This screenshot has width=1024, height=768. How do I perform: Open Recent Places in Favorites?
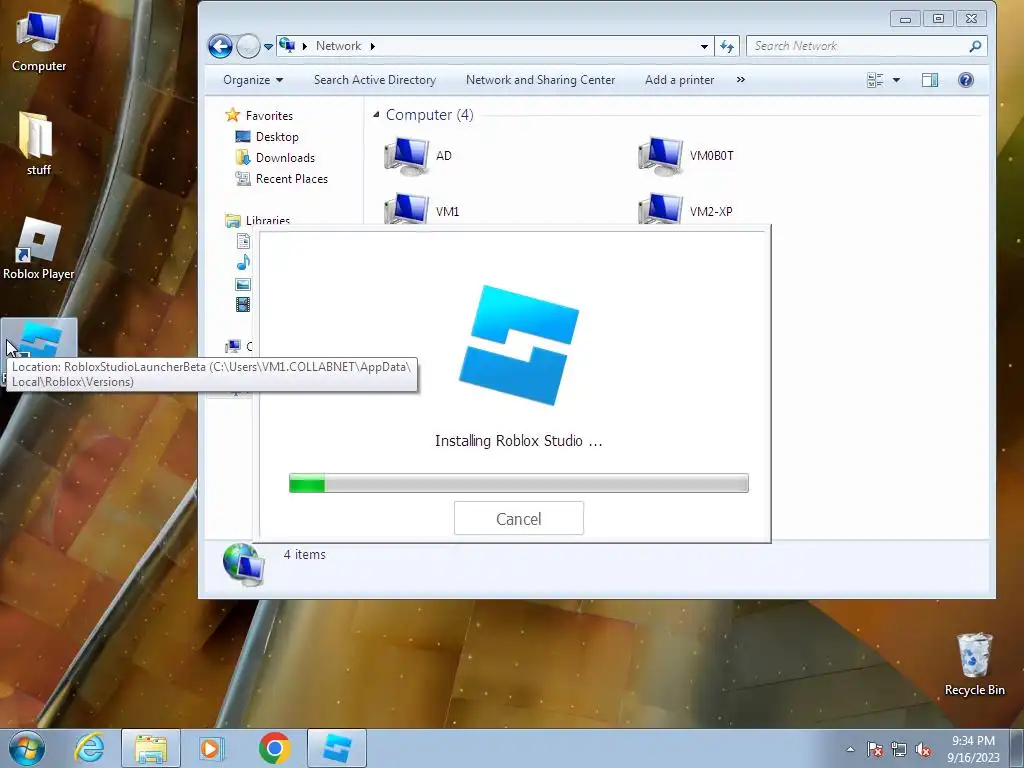pos(281,178)
